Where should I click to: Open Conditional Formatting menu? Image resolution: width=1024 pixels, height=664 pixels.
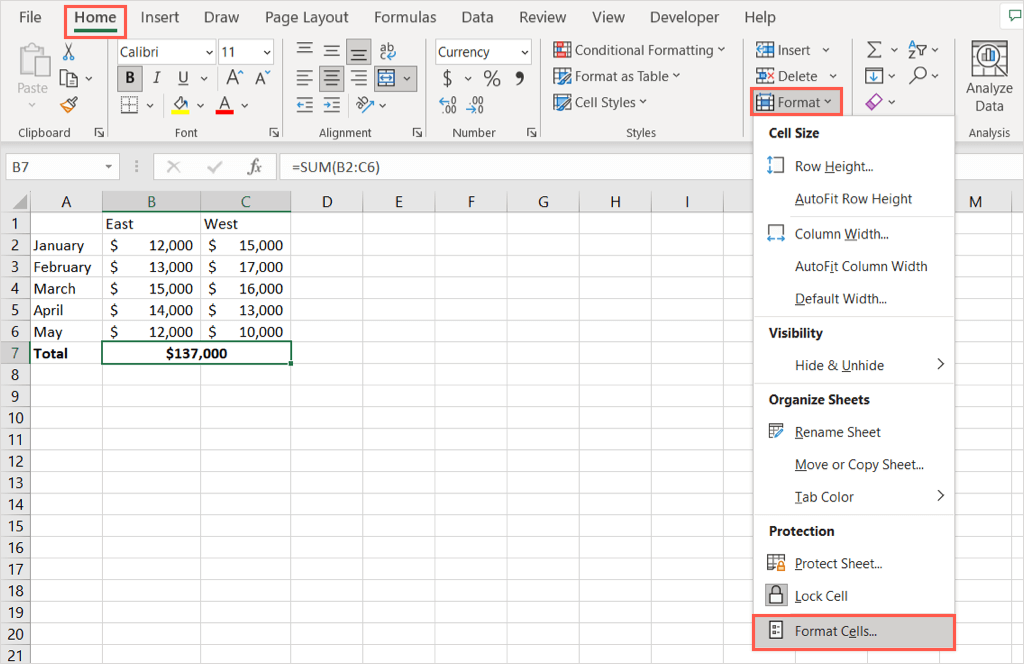tap(639, 50)
